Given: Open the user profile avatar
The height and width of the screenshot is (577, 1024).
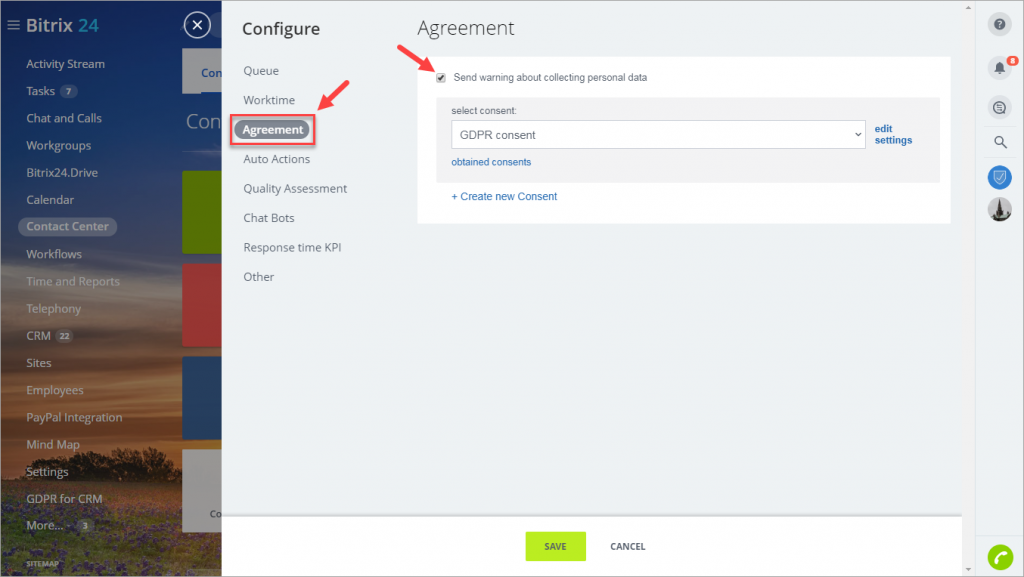Looking at the screenshot, I should point(999,210).
